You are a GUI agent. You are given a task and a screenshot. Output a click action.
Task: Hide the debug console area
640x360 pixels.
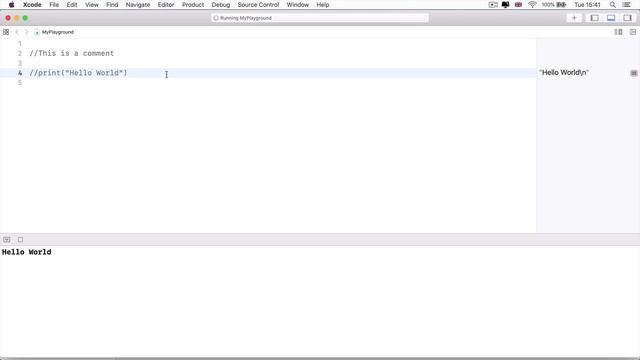pyautogui.click(x=7, y=240)
